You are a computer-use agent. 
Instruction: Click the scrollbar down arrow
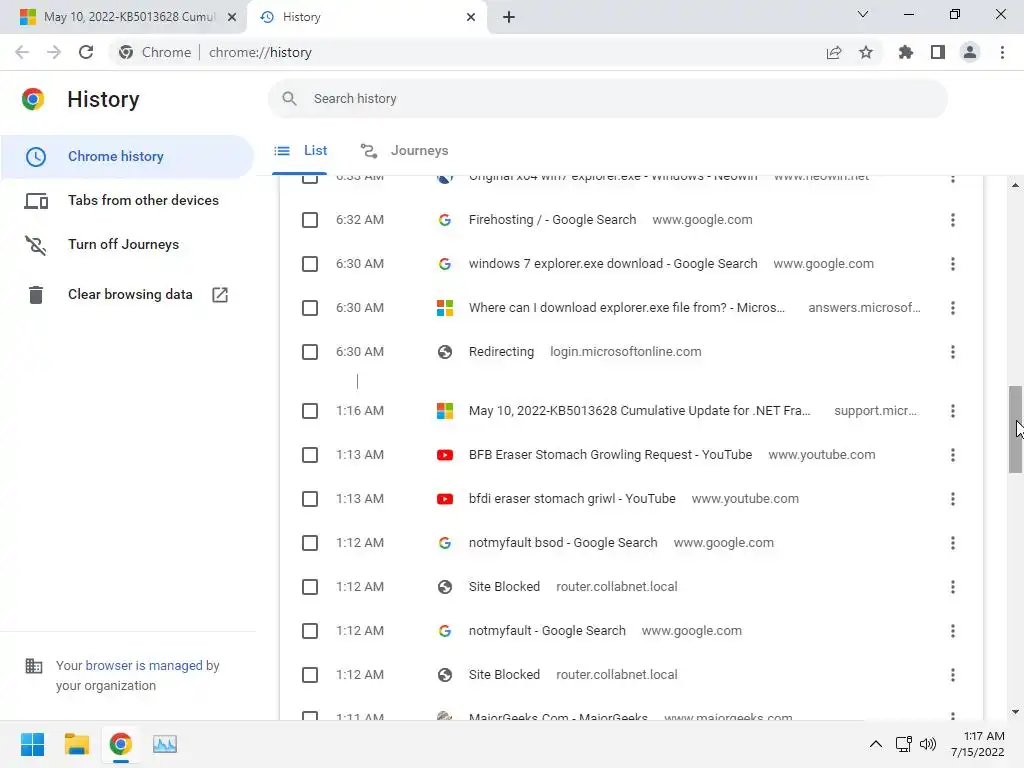[x=1016, y=712]
